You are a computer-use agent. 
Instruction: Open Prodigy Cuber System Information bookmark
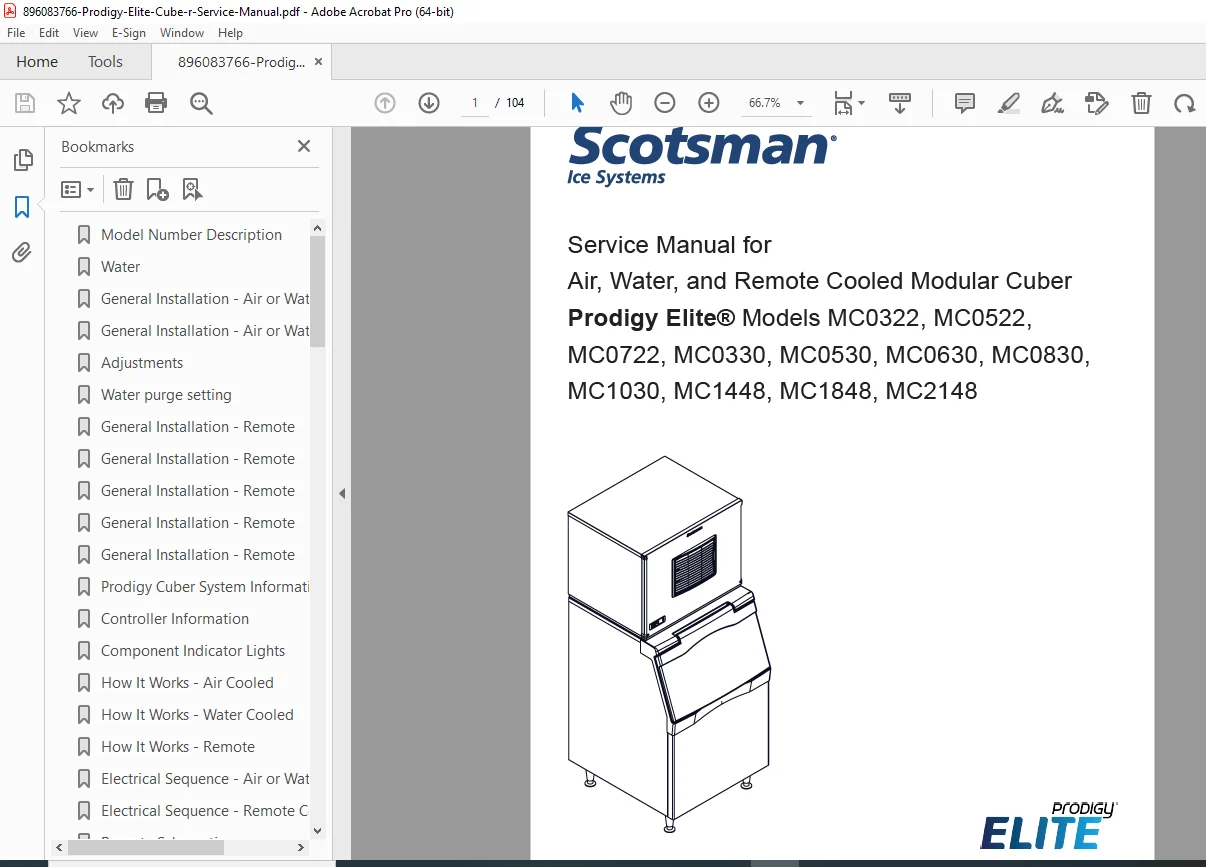(x=205, y=587)
